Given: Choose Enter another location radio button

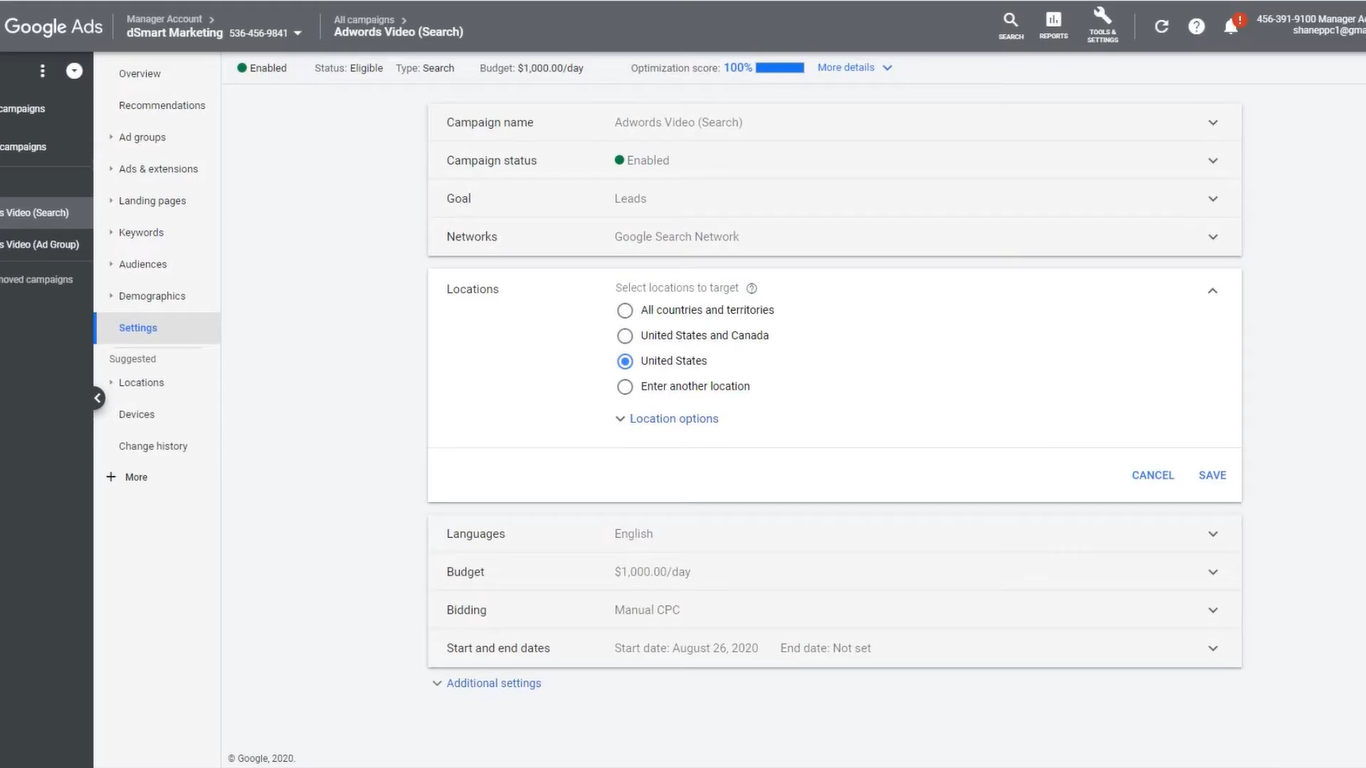Looking at the screenshot, I should [x=625, y=387].
